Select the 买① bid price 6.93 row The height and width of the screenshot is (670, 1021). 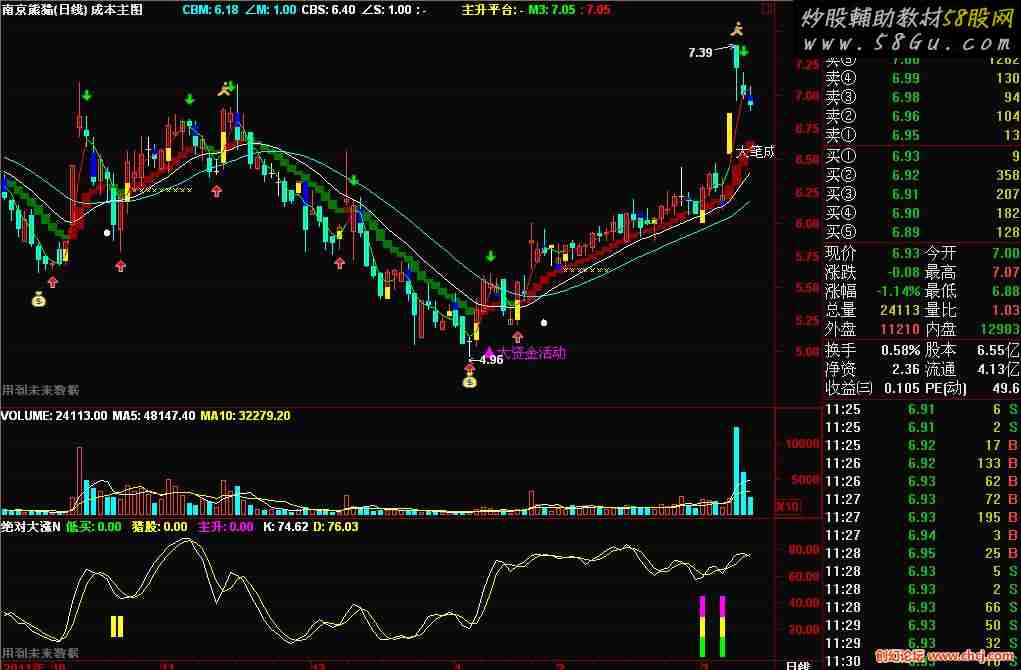click(x=921, y=156)
